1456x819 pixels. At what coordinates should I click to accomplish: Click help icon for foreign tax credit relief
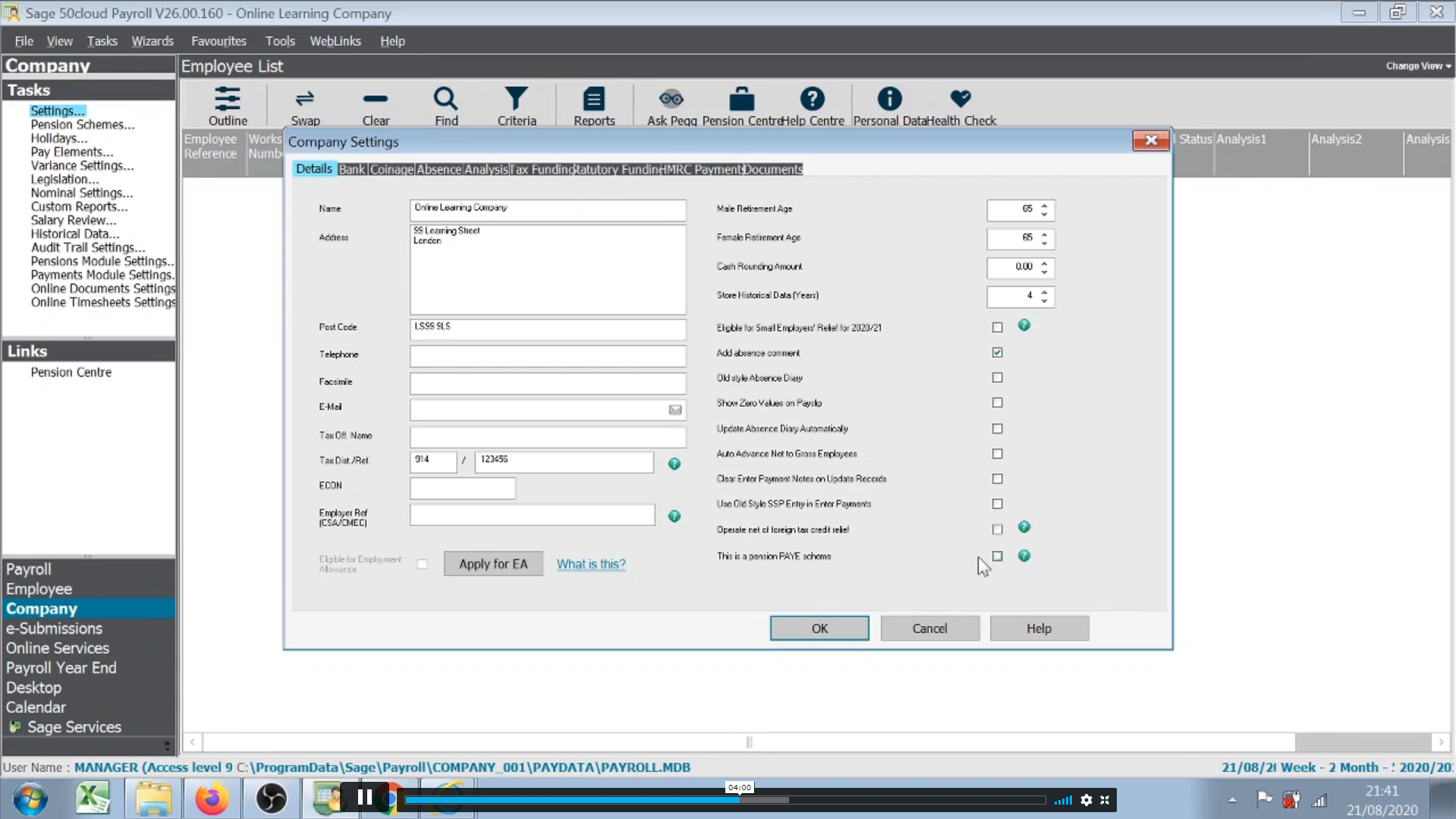[x=1024, y=527]
